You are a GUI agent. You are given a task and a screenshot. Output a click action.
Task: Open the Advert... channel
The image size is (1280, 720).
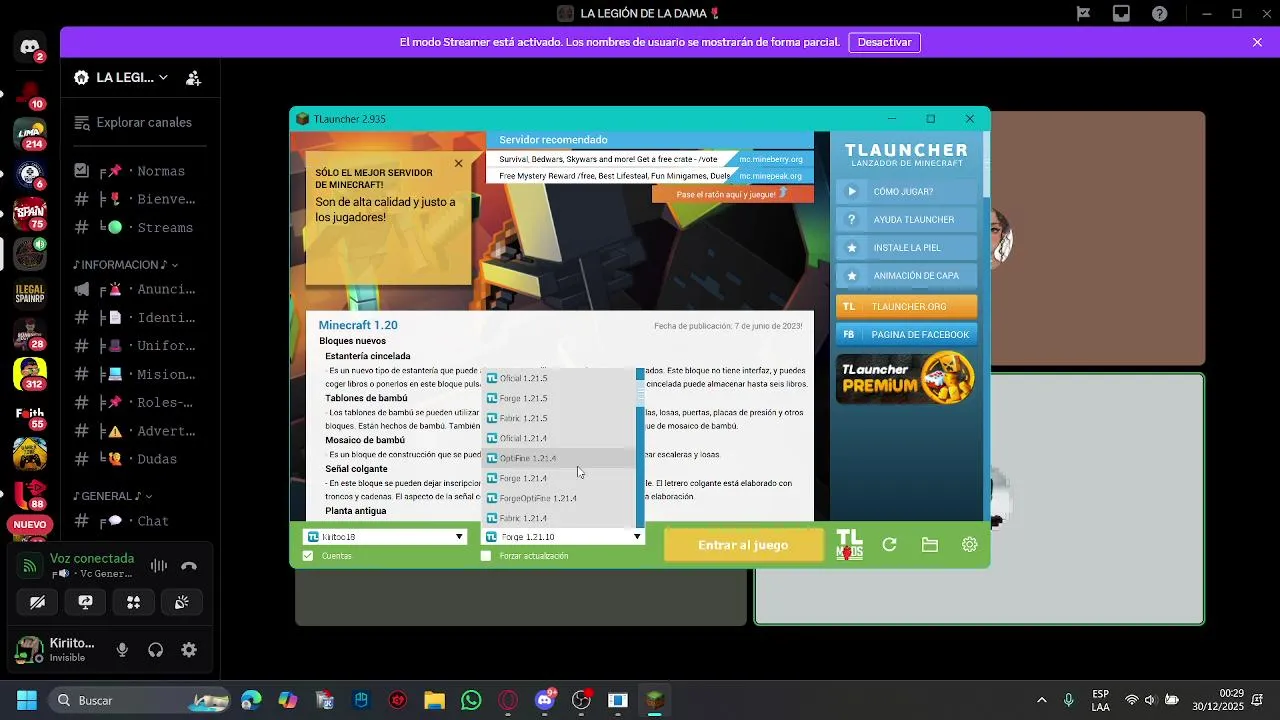(140, 431)
